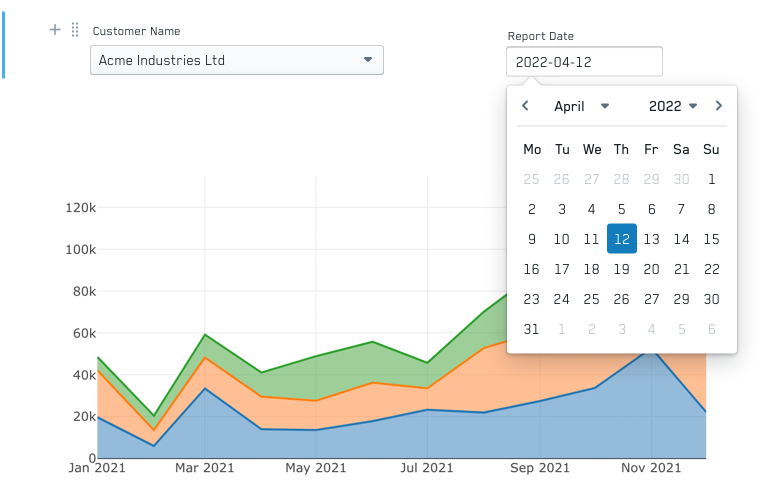Choose April 5 in the date picker
768x500 pixels.
[621, 209]
